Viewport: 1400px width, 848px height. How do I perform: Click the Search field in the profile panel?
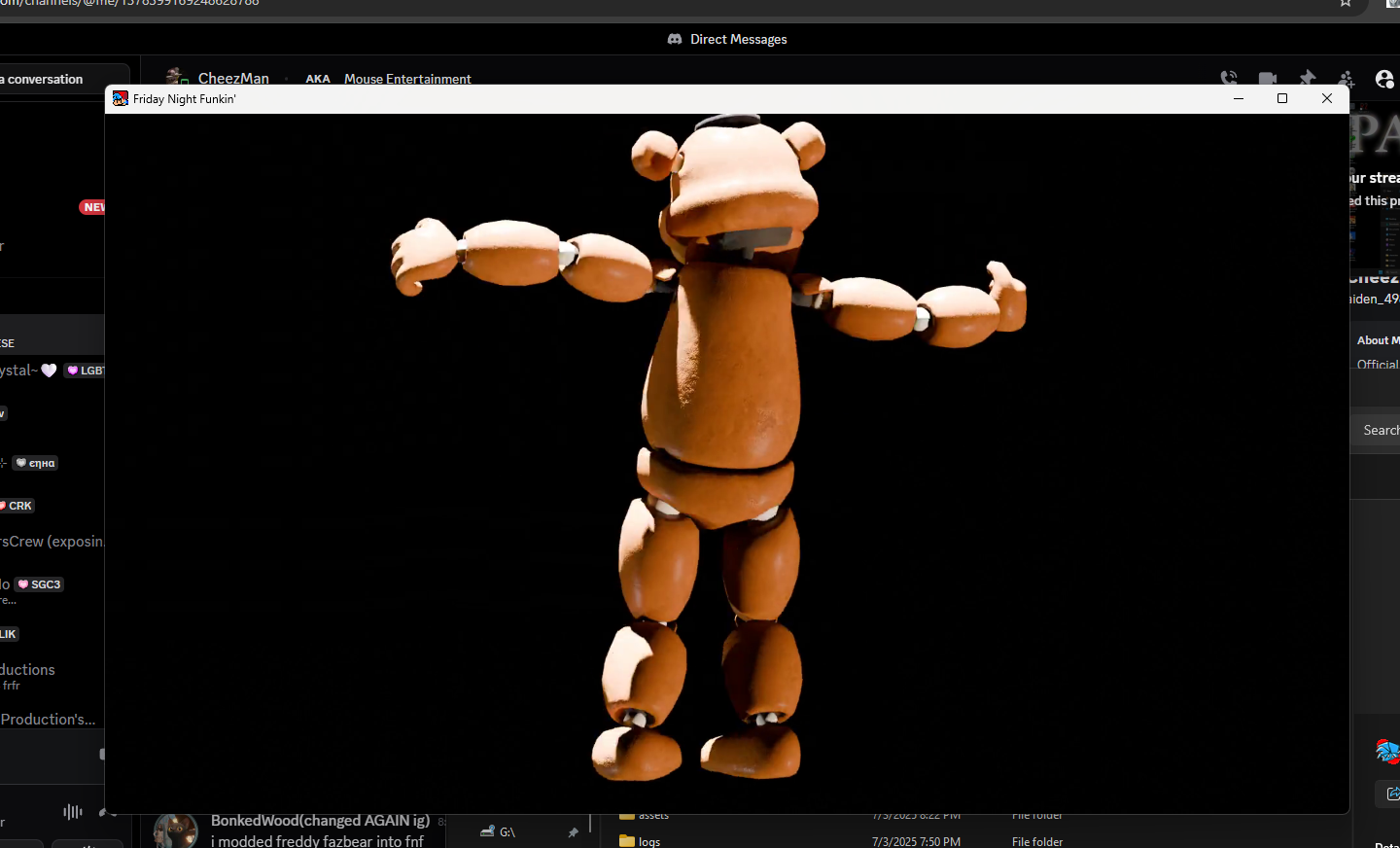click(x=1375, y=430)
